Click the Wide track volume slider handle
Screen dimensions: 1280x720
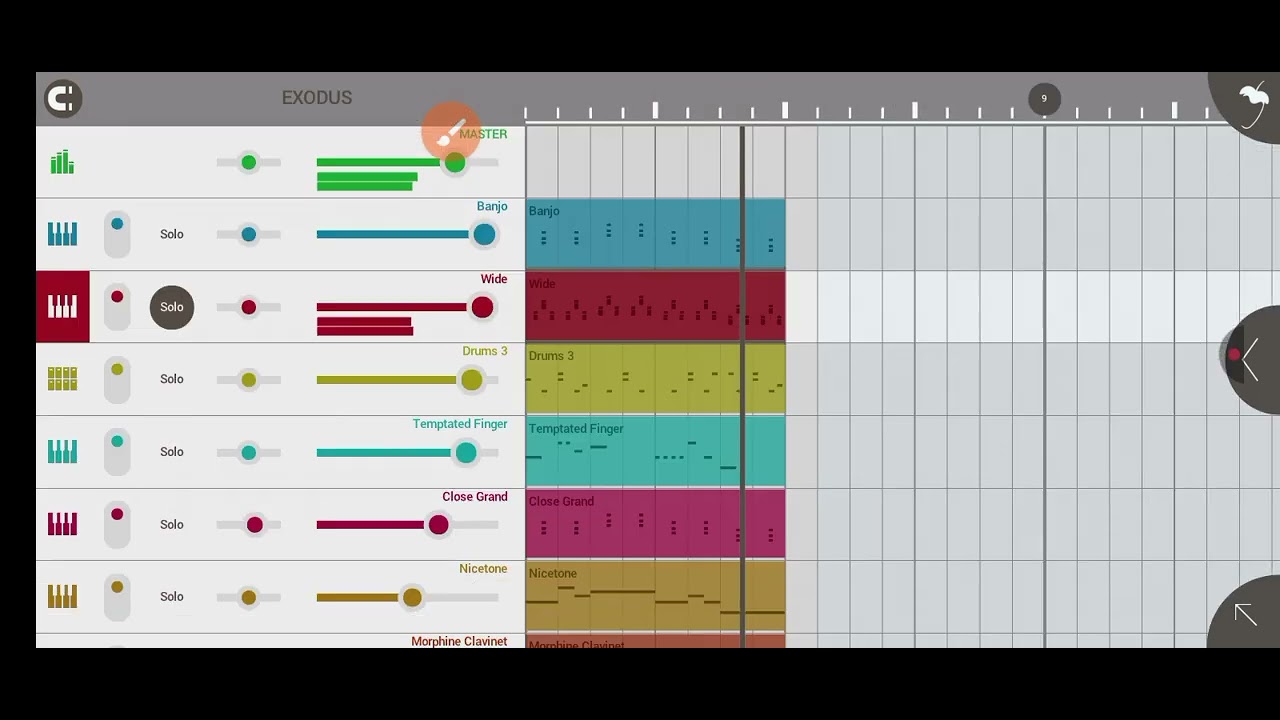coord(482,307)
